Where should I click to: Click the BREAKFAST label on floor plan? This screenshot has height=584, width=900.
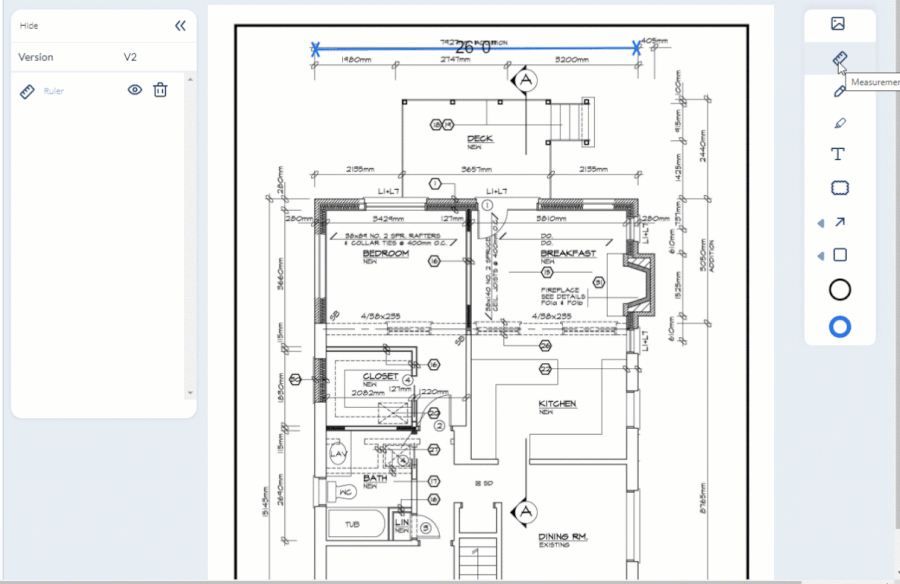point(568,253)
